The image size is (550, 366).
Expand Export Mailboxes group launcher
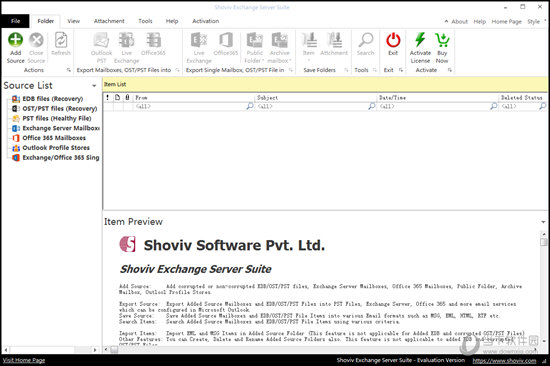click(x=177, y=70)
